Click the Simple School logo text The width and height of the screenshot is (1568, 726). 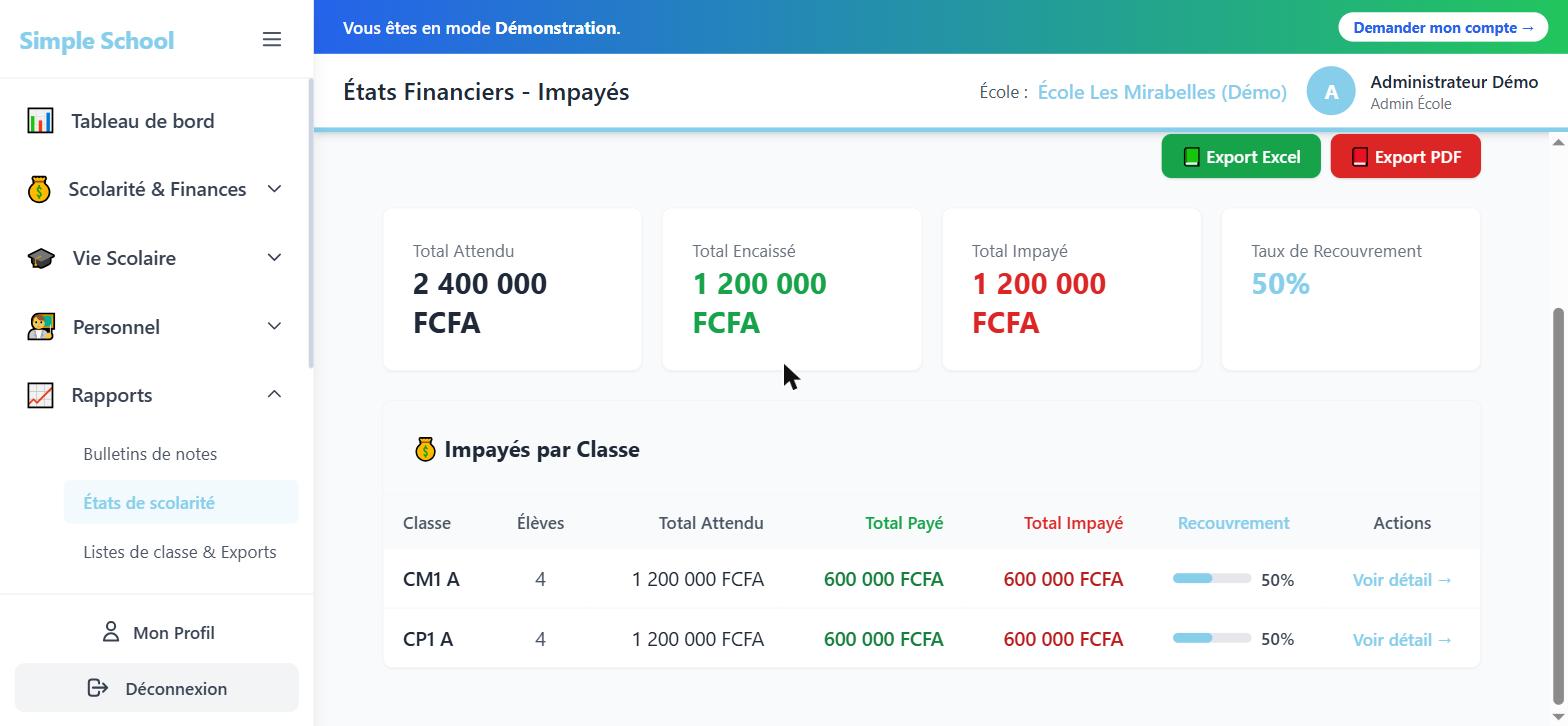coord(97,41)
